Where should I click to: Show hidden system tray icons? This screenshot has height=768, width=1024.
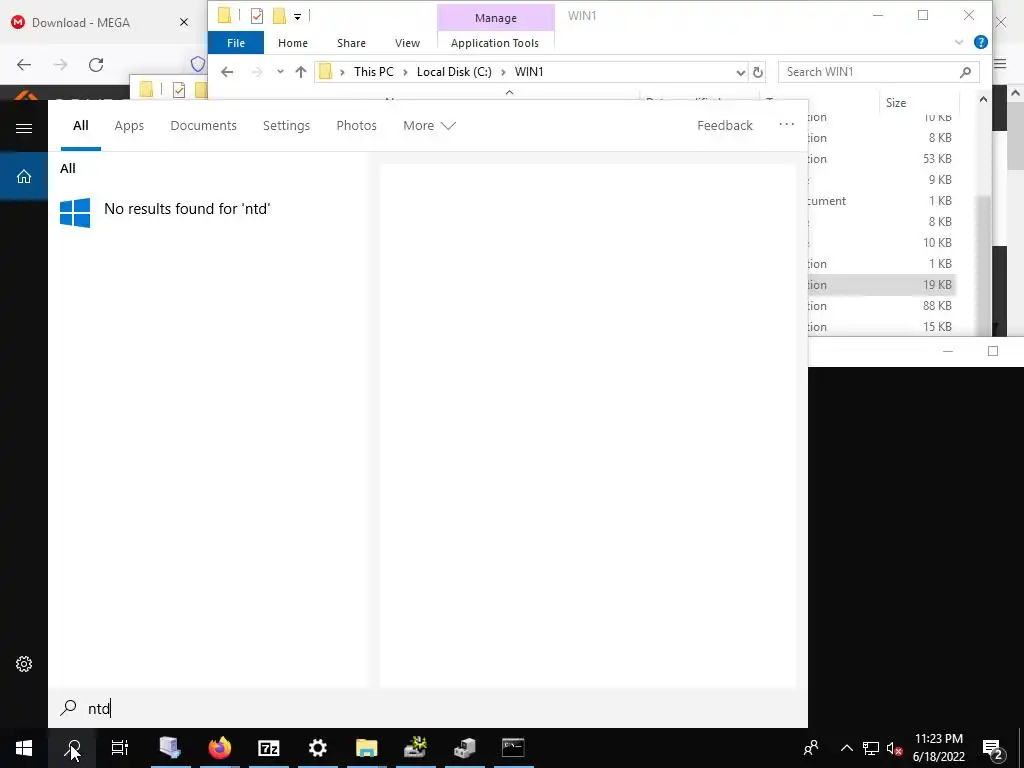coord(846,748)
